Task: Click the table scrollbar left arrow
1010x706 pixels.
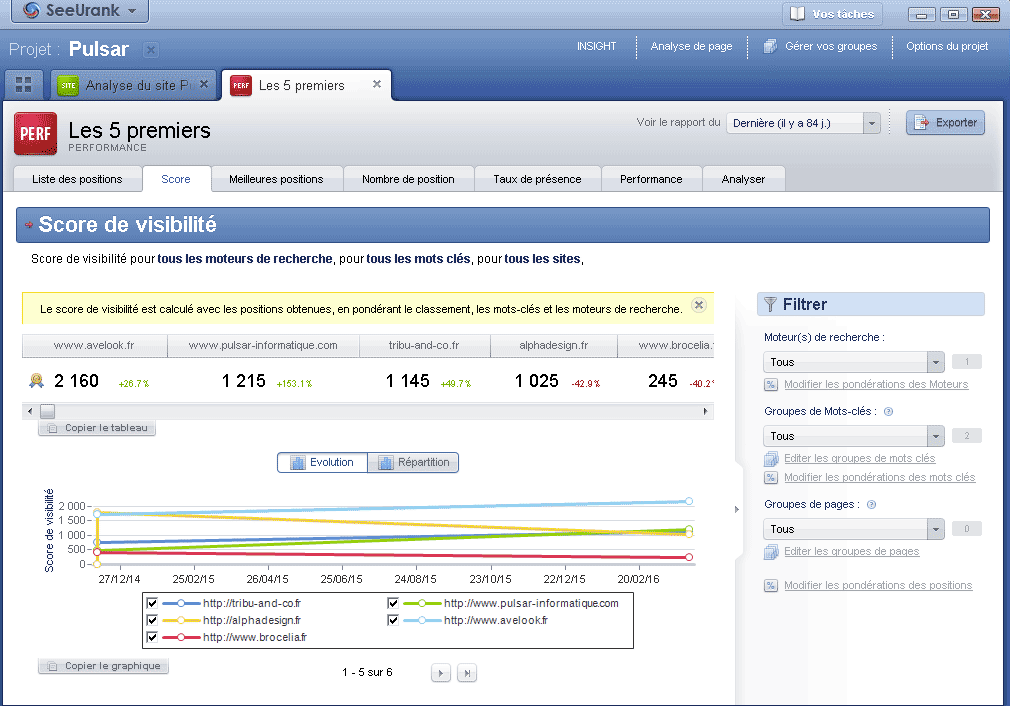Action: 30,411
